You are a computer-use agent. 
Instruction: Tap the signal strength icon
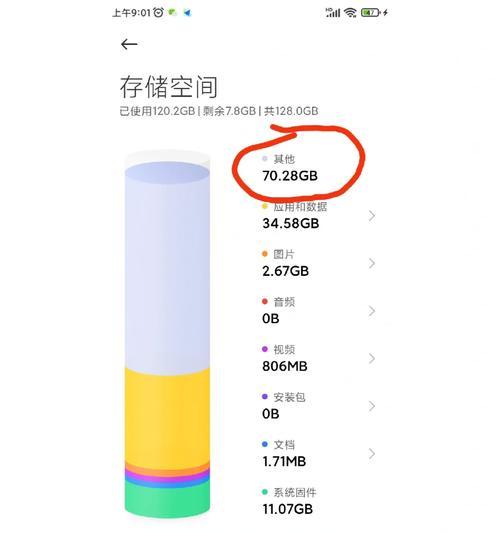coord(332,13)
